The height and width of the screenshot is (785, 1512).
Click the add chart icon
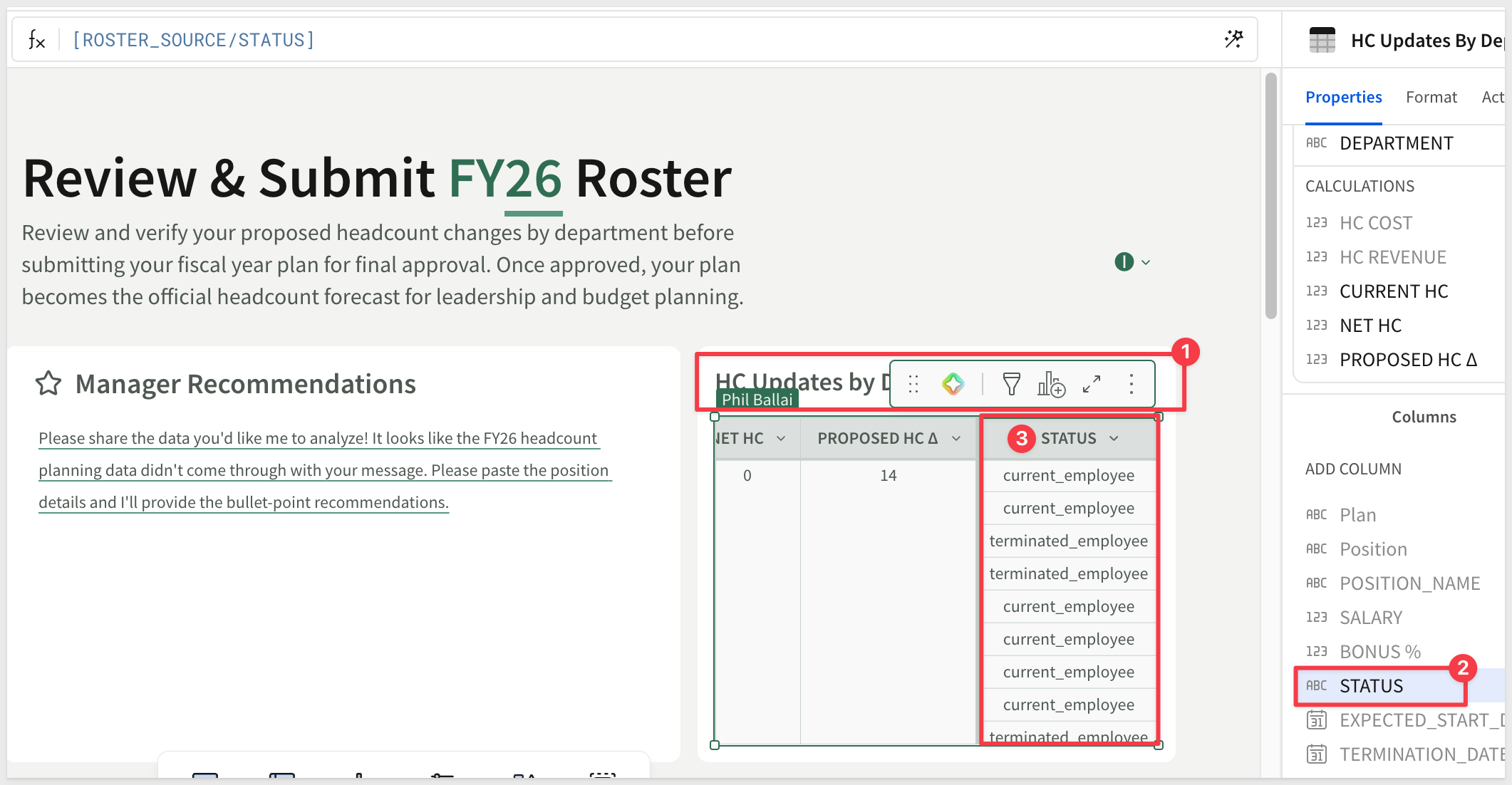1051,385
